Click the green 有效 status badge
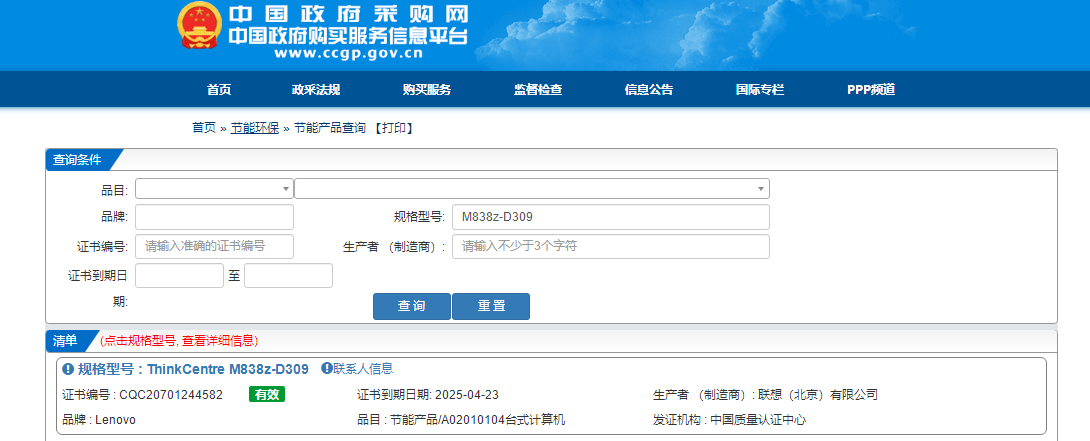This screenshot has width=1090, height=441. 267,394
